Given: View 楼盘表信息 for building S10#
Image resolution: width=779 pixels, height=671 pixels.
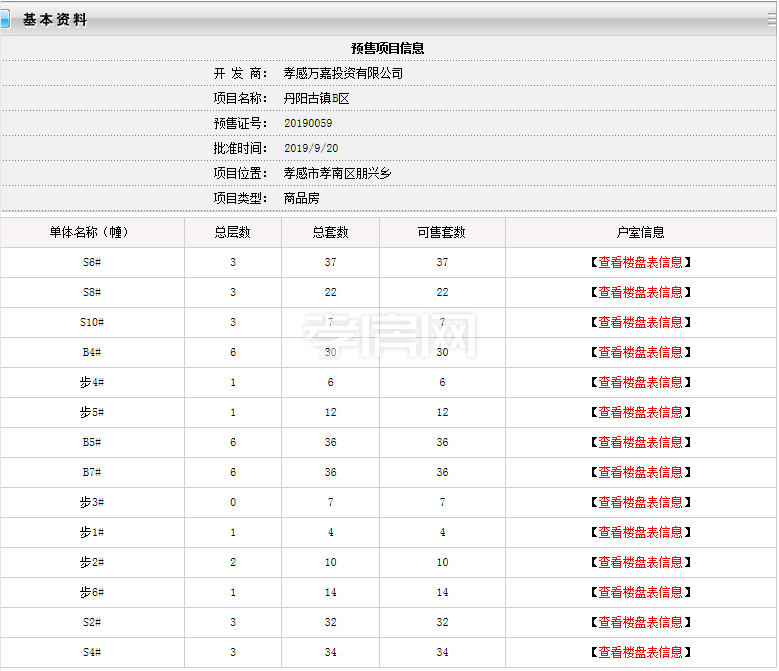Looking at the screenshot, I should (640, 322).
